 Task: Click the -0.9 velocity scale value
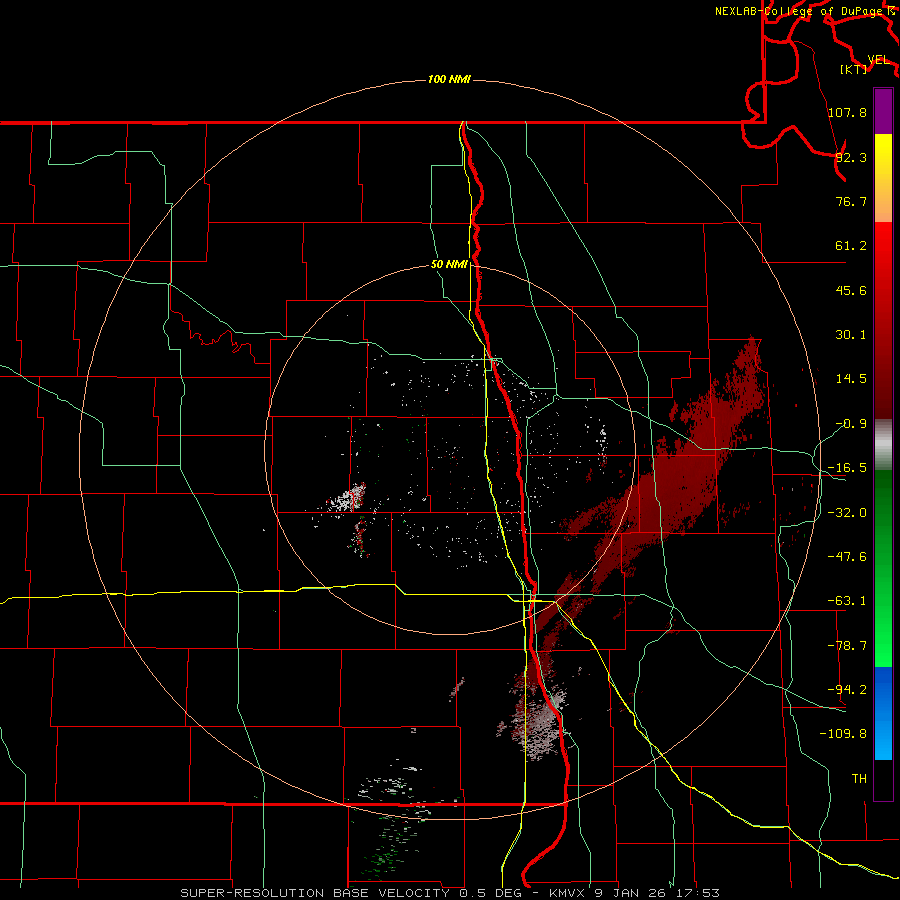(851, 424)
